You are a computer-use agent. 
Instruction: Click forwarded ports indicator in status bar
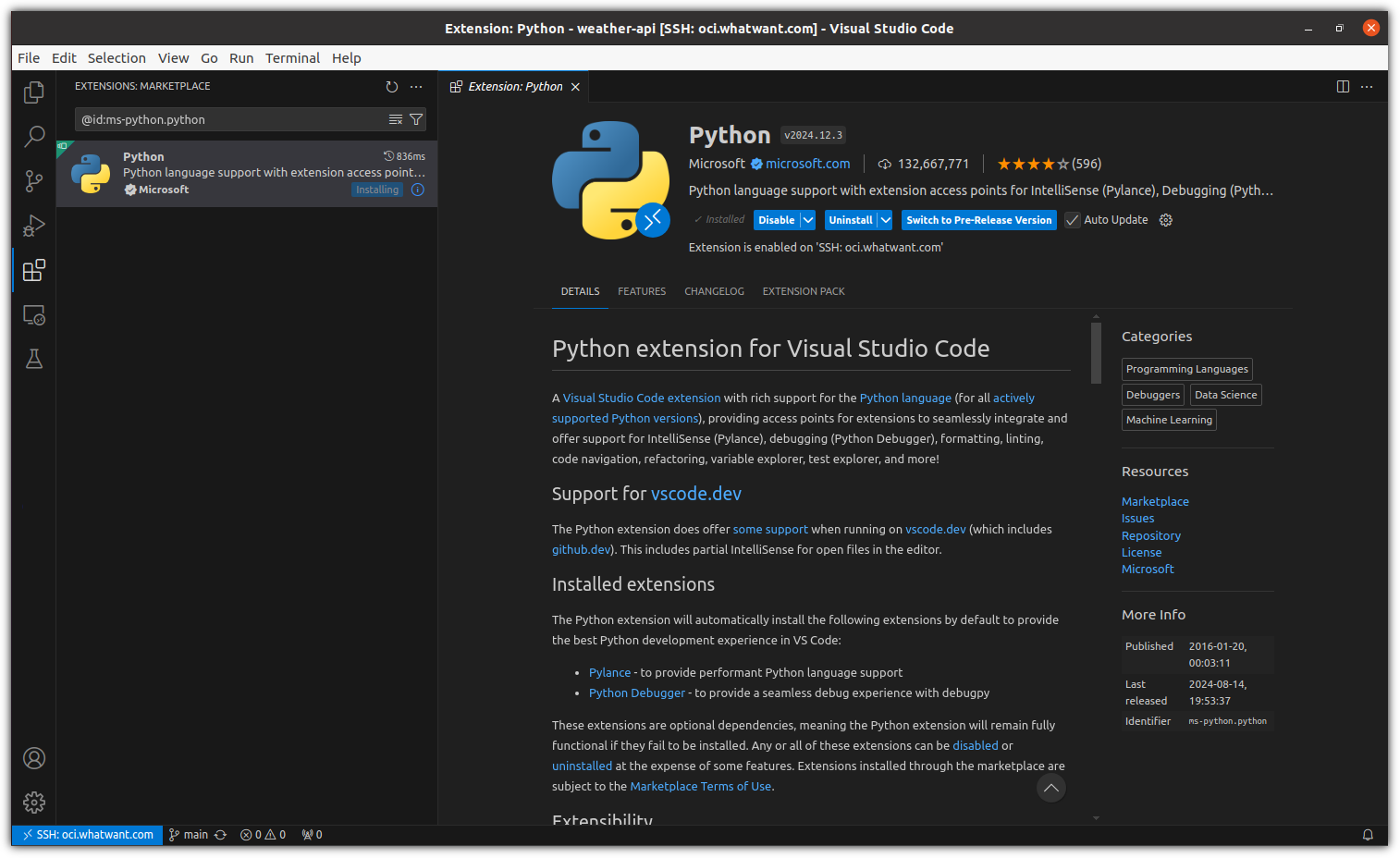313,835
